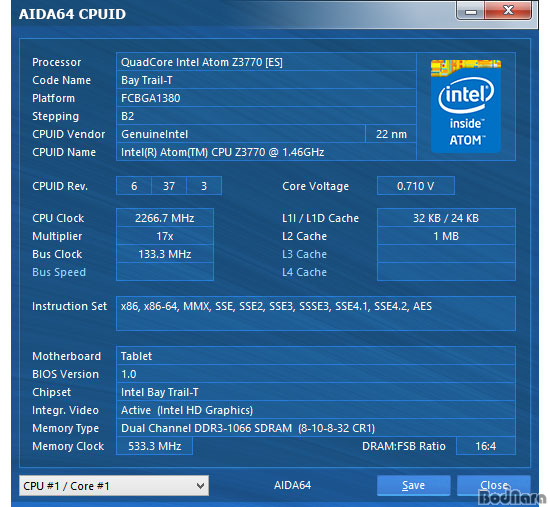Screen dimensions: 550x507
Task: Click the CPUID Vendor label
Action: (68, 134)
